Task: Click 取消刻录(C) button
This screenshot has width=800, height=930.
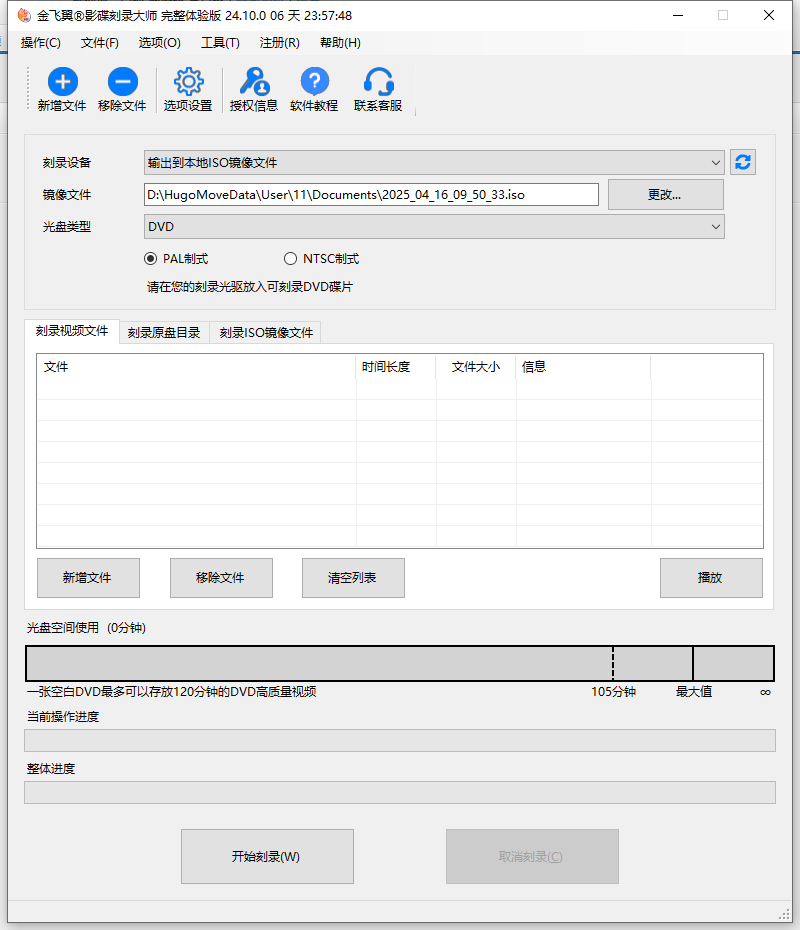Action: (532, 856)
